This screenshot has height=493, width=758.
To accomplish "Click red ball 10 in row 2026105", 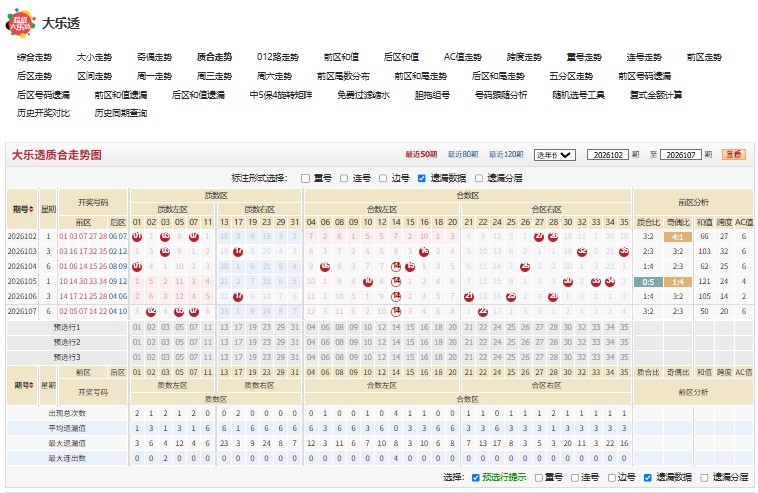I will [x=368, y=281].
